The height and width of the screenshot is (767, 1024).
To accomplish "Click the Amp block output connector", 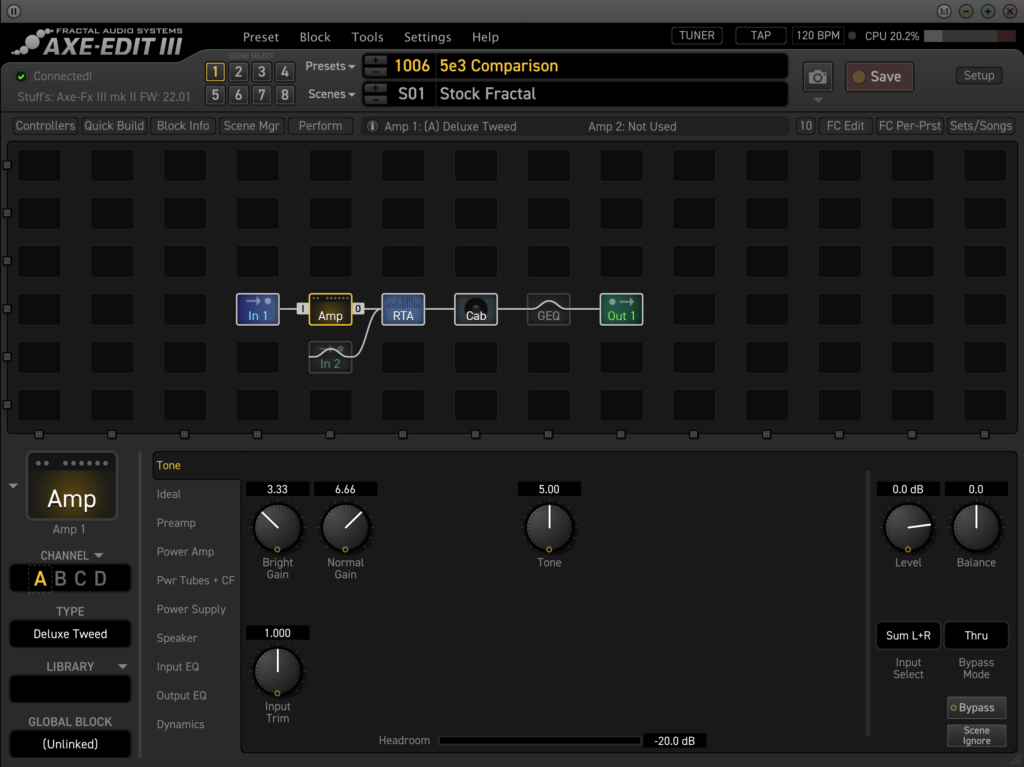I will tap(358, 308).
